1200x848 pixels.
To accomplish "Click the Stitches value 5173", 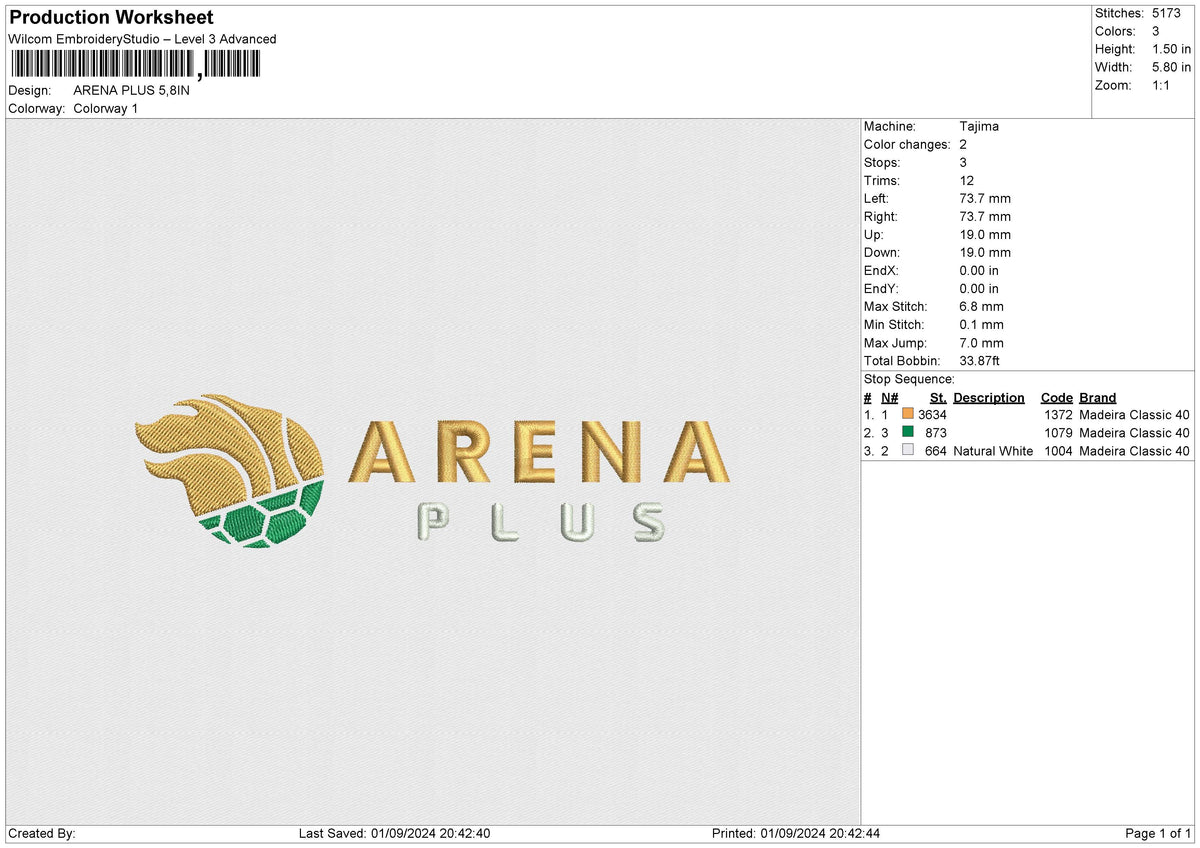I will click(x=1165, y=13).
